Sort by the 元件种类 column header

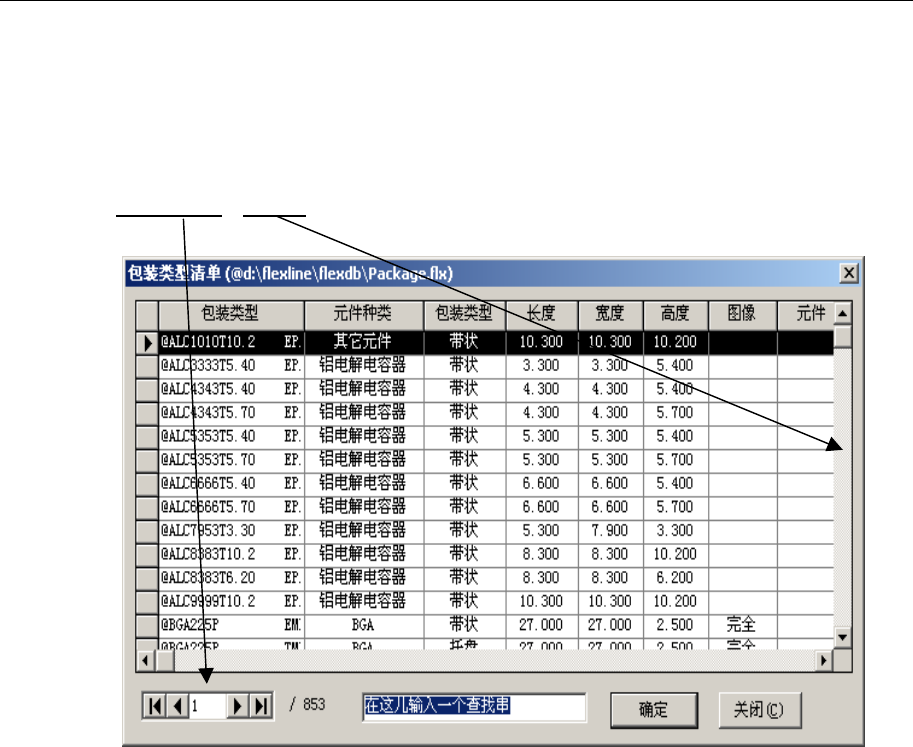(364, 314)
